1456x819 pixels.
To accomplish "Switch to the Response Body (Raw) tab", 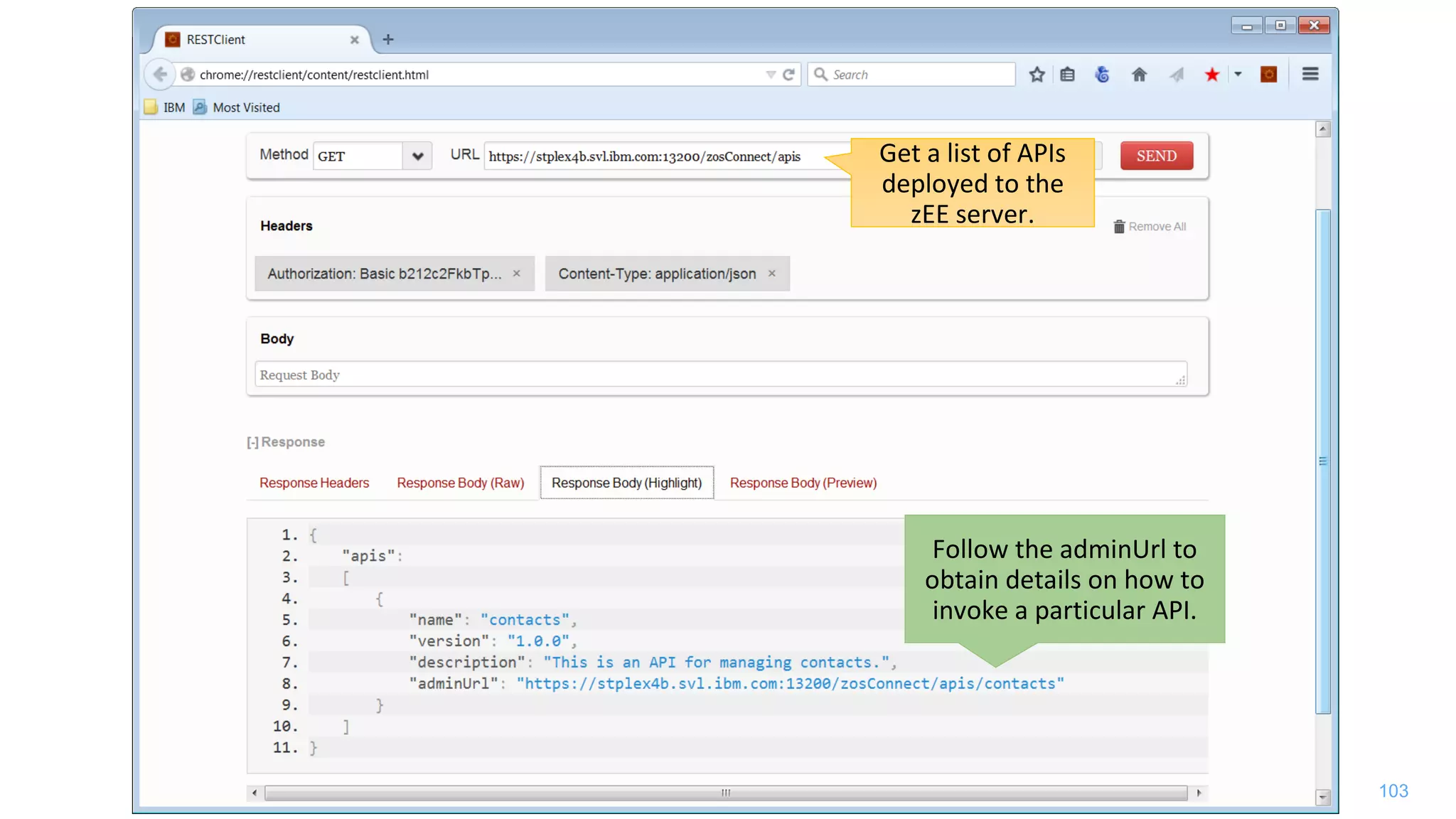I will coord(461,483).
